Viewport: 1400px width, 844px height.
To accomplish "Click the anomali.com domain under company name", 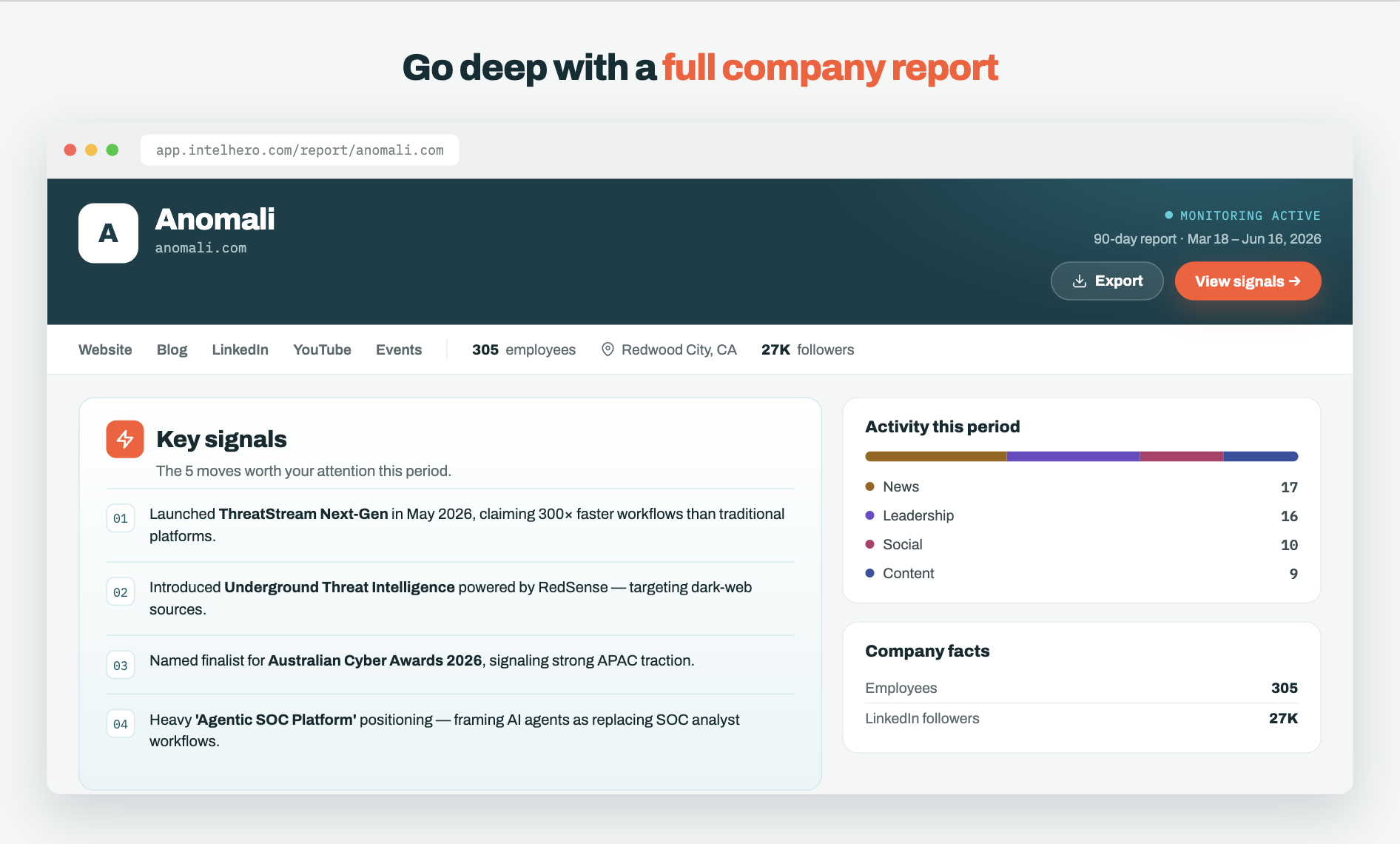I will point(201,248).
